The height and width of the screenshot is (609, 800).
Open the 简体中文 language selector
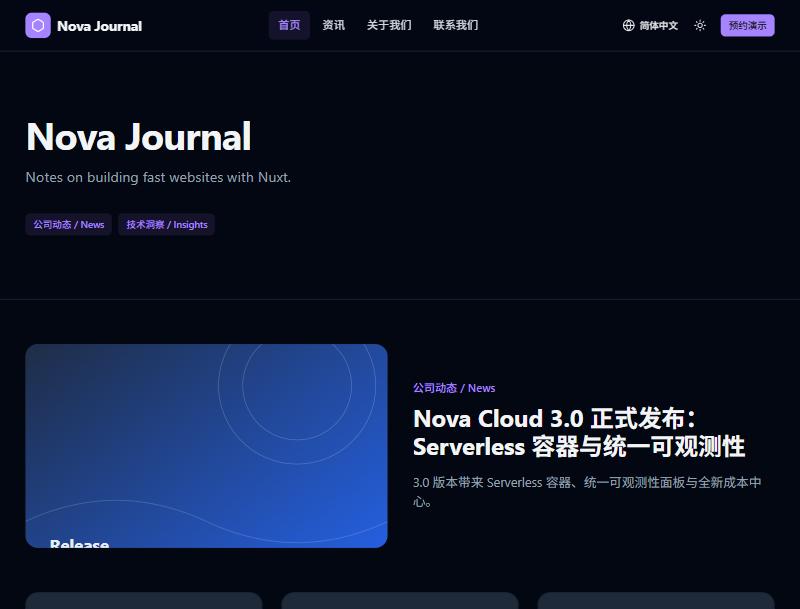[651, 26]
